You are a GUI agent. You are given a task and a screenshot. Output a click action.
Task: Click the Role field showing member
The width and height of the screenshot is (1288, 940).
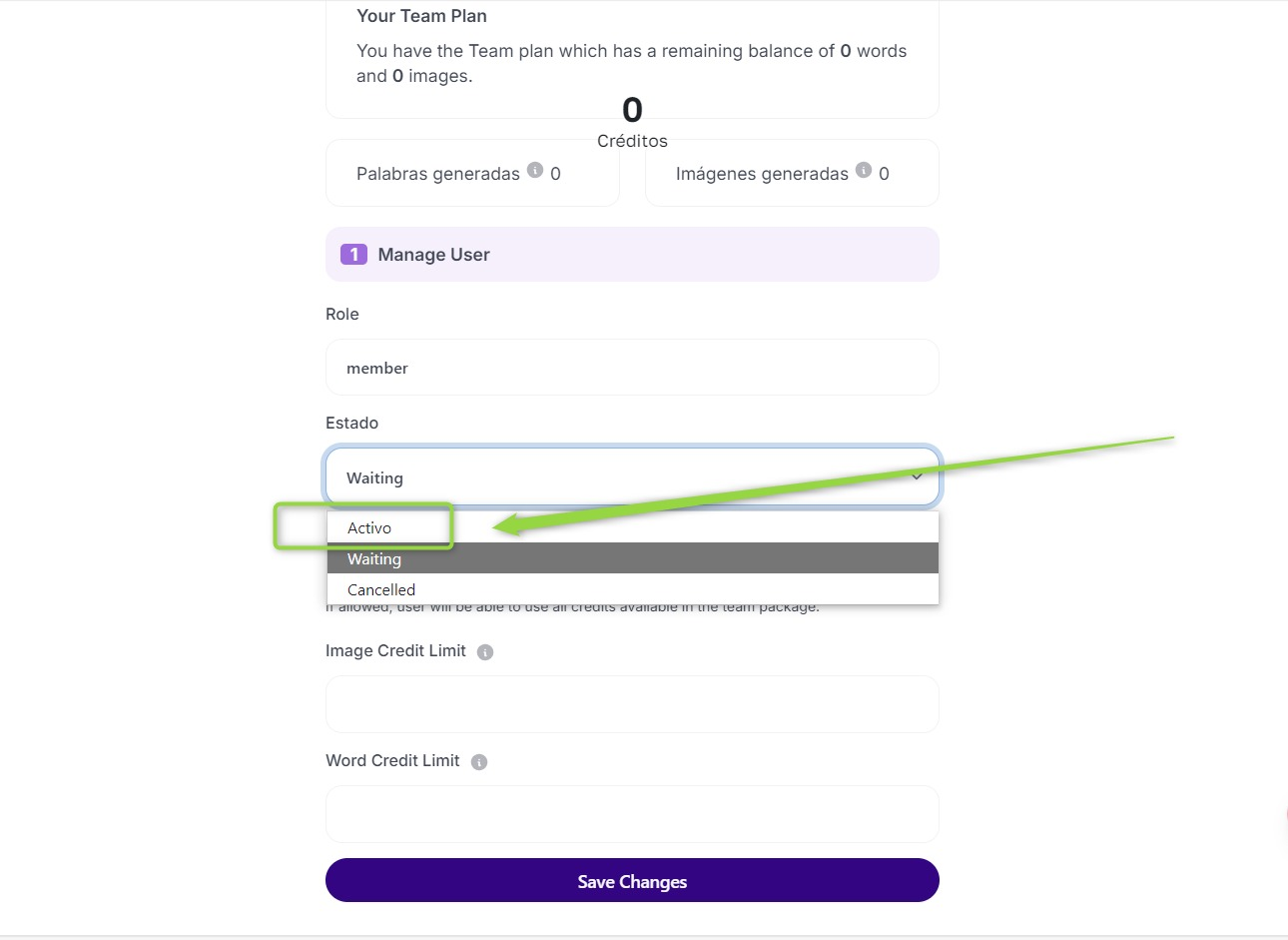632,368
